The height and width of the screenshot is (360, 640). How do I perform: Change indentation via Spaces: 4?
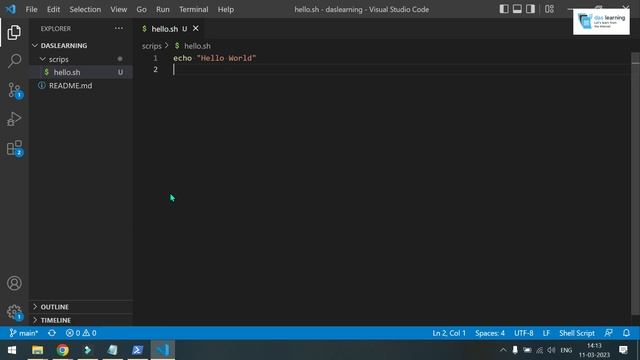click(490, 333)
